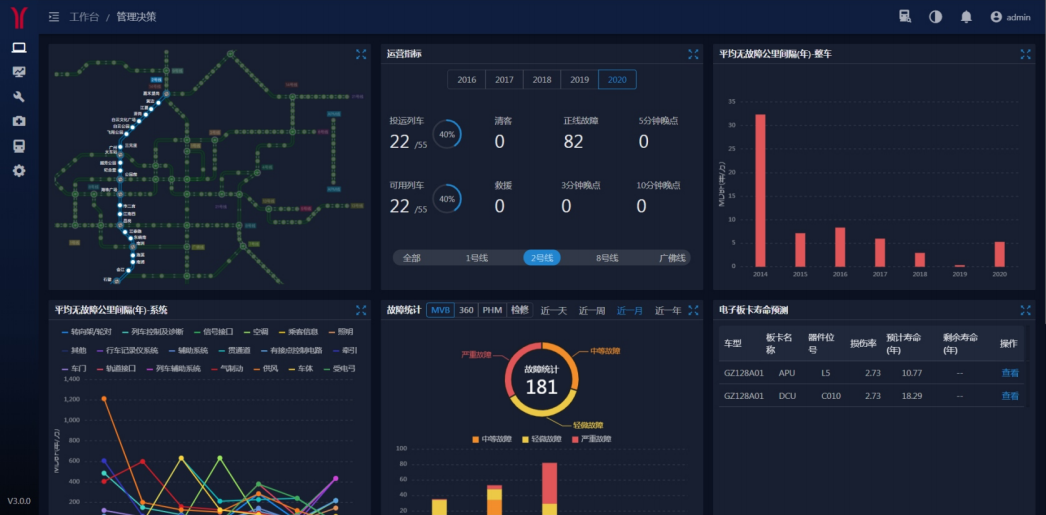This screenshot has width=1046, height=515.
Task: Expand the metro map panel to fullscreen
Action: [x=361, y=54]
